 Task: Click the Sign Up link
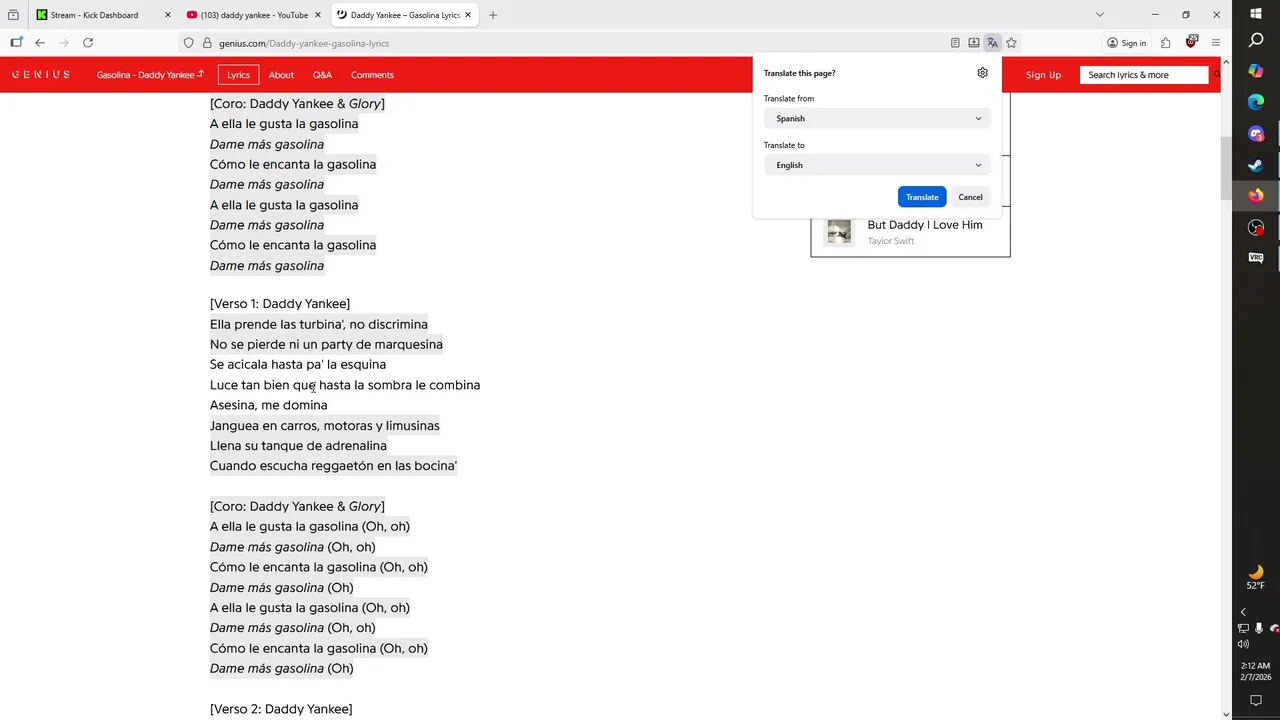[x=1043, y=75]
